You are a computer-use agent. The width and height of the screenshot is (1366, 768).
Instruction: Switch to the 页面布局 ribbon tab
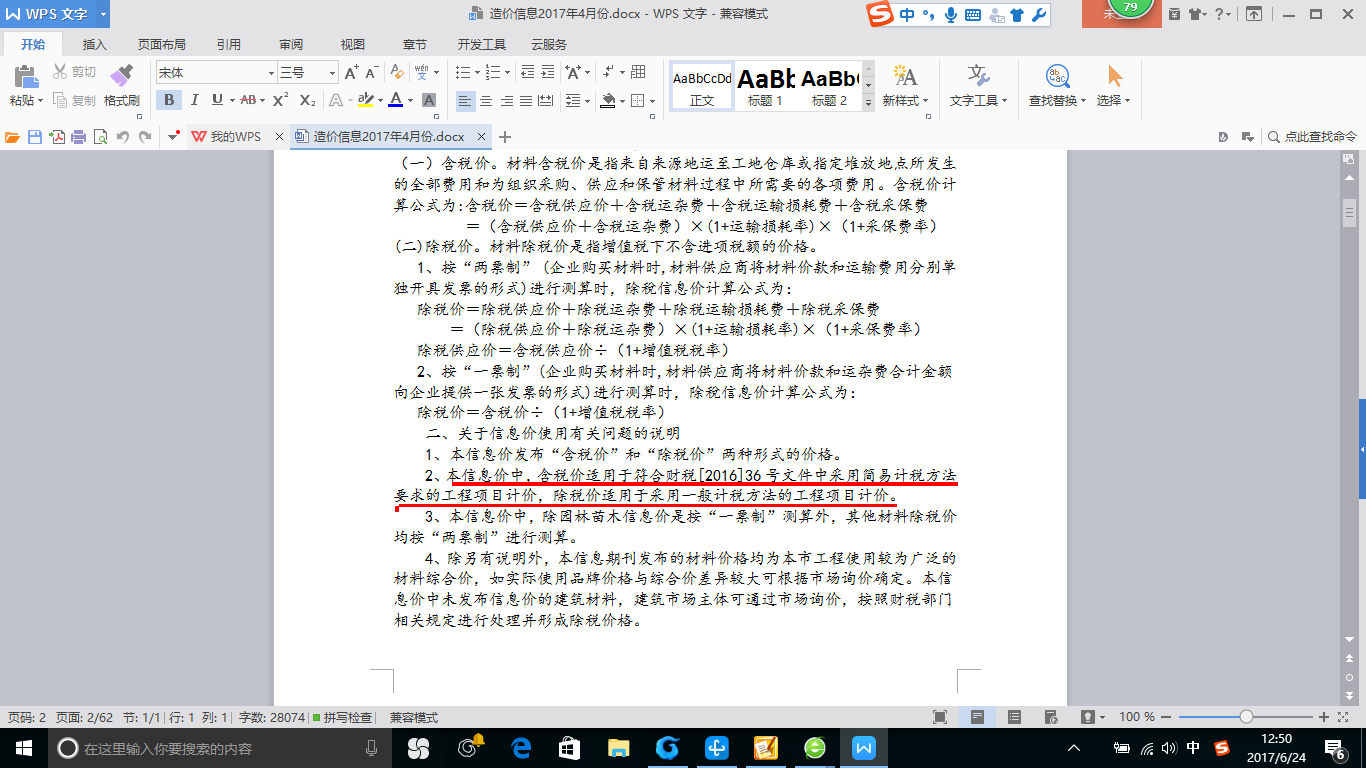click(x=161, y=44)
